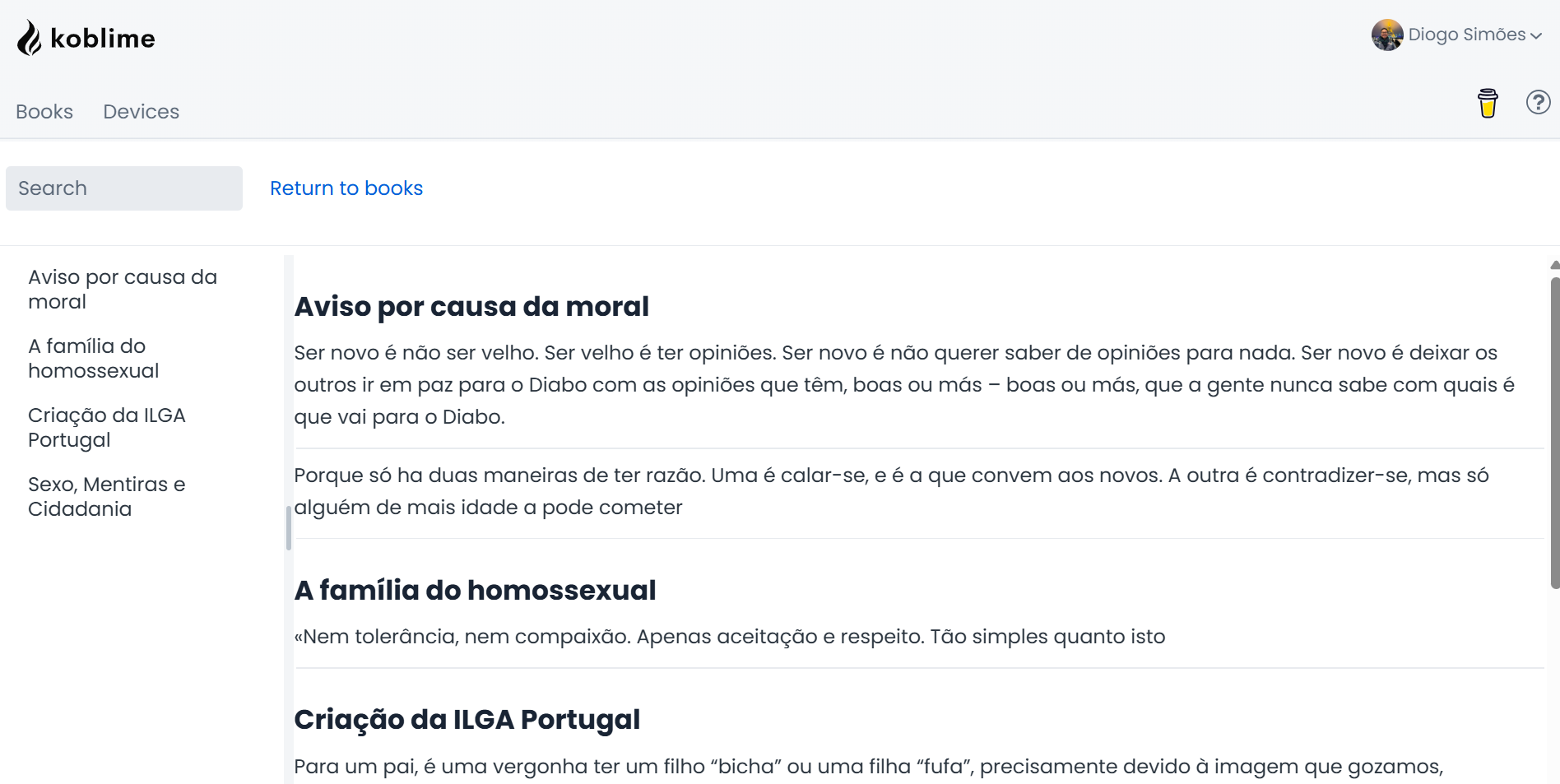Select 'Sexo, Mentiras e Cidadania' sidebar entry

pyautogui.click(x=107, y=497)
